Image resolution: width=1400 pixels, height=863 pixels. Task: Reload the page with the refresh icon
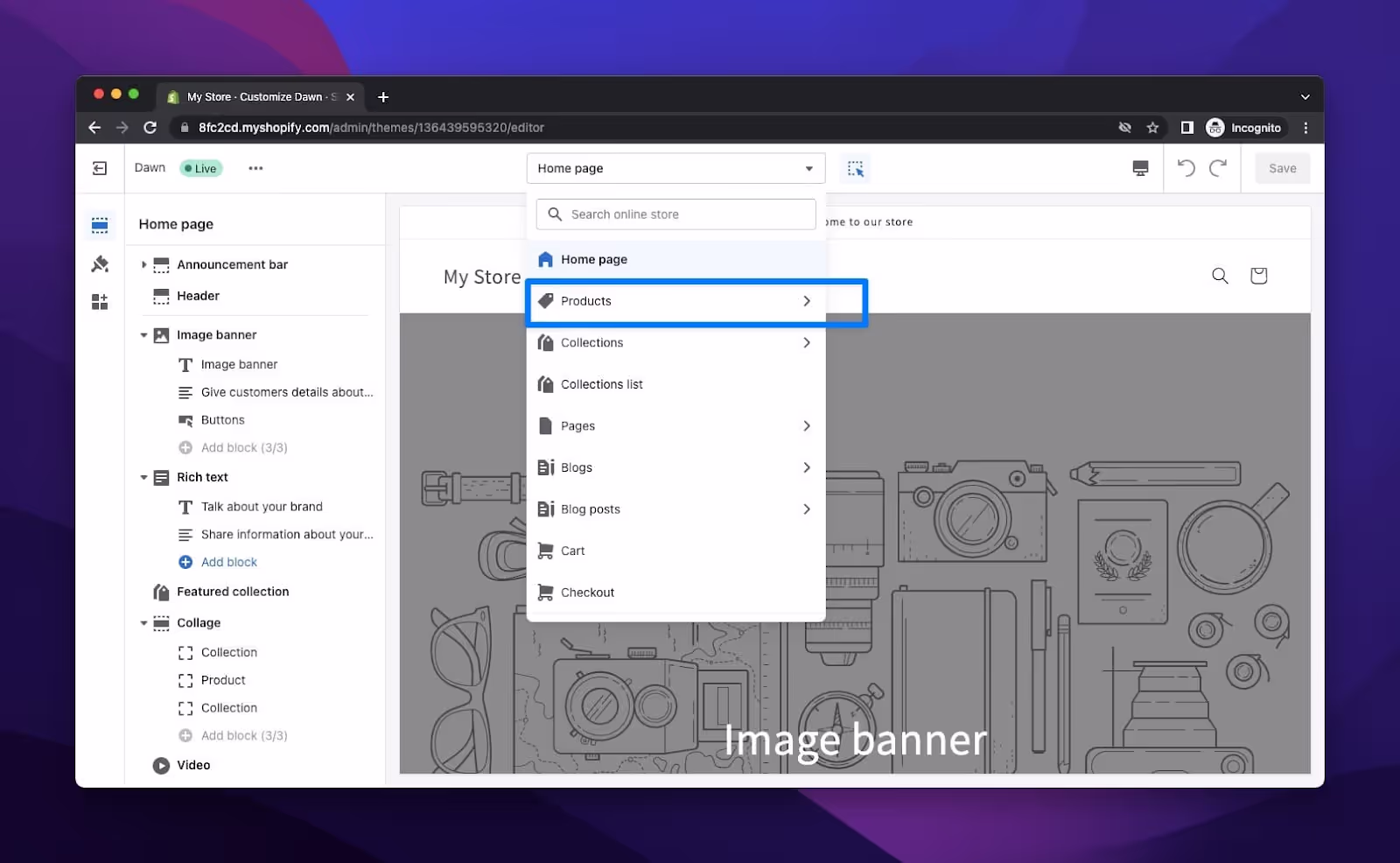(150, 128)
